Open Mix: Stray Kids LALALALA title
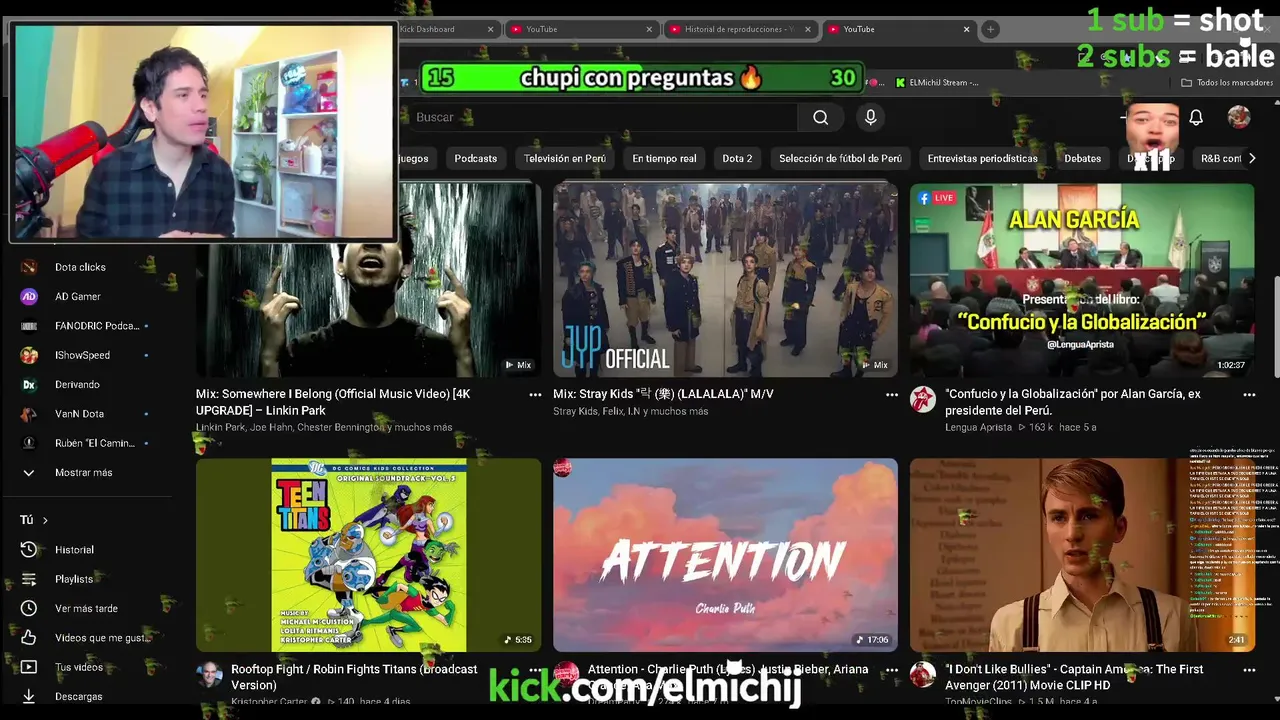Viewport: 1280px width, 720px height. tap(663, 394)
